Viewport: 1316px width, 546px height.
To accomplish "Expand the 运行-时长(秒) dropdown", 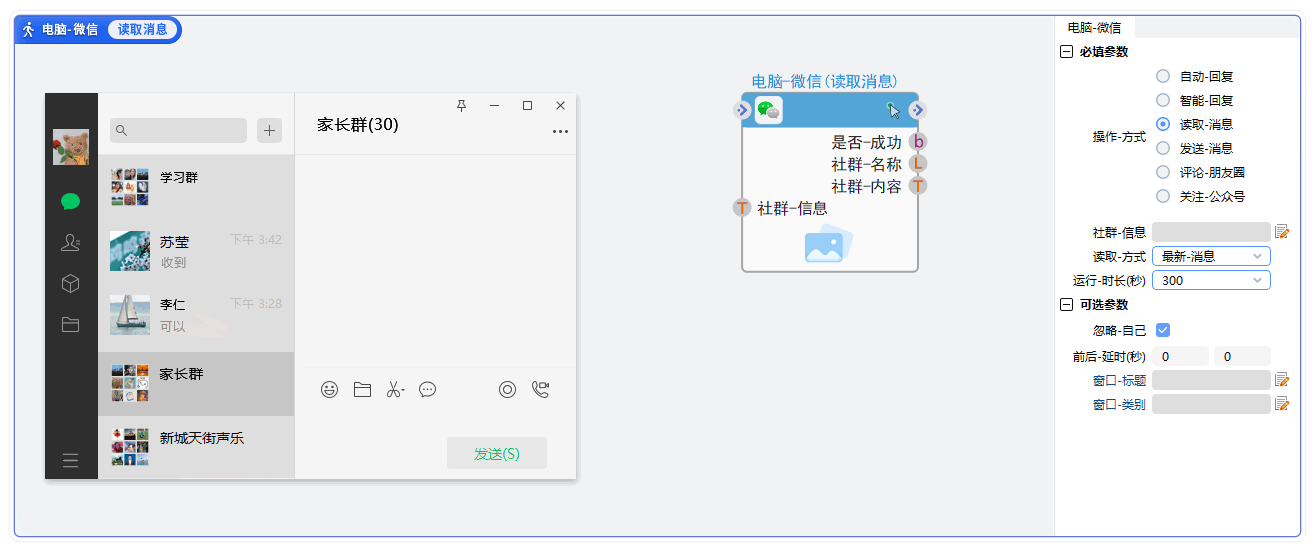I will tap(1211, 281).
